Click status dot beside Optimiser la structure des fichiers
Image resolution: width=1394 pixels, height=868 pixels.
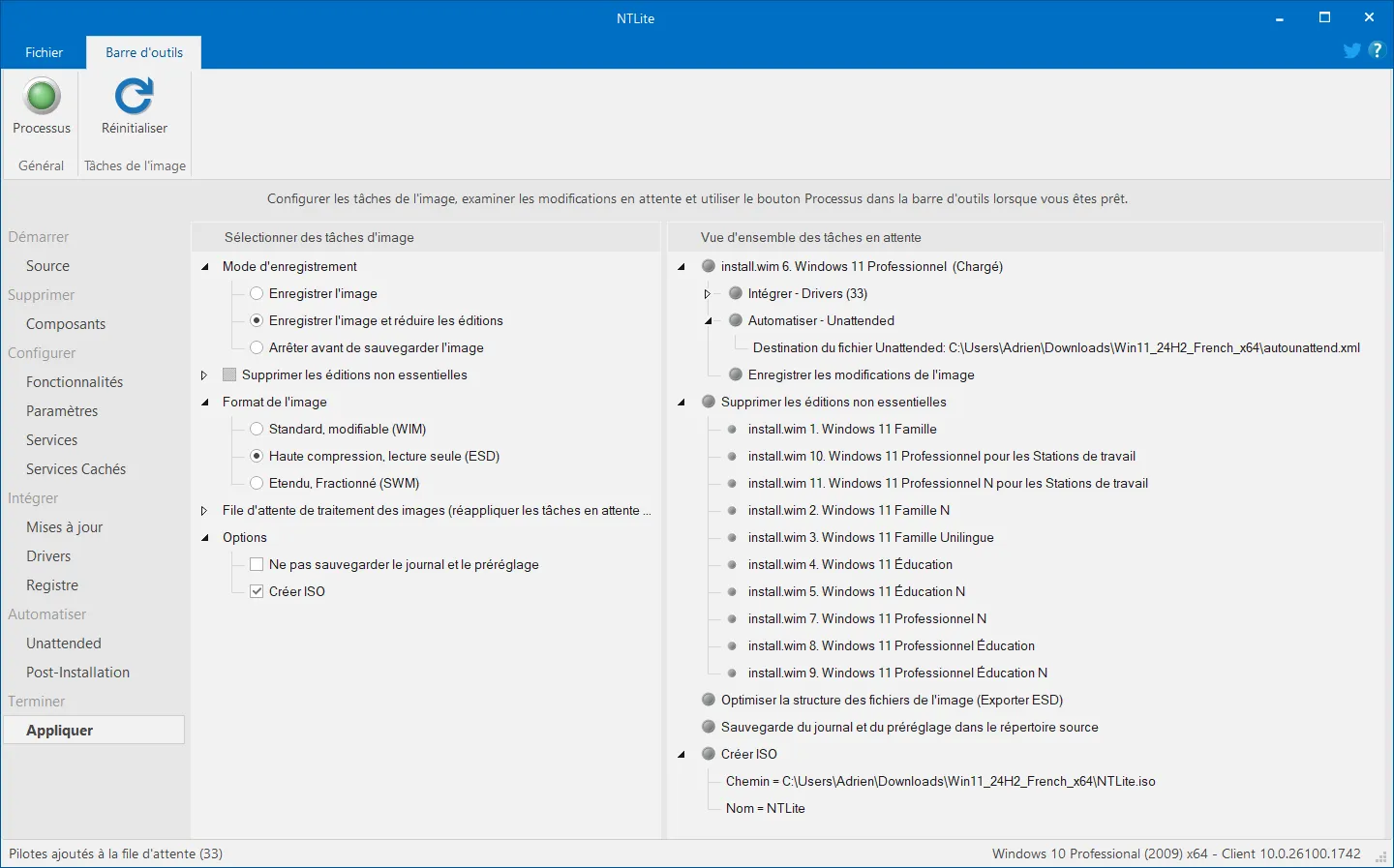709,700
